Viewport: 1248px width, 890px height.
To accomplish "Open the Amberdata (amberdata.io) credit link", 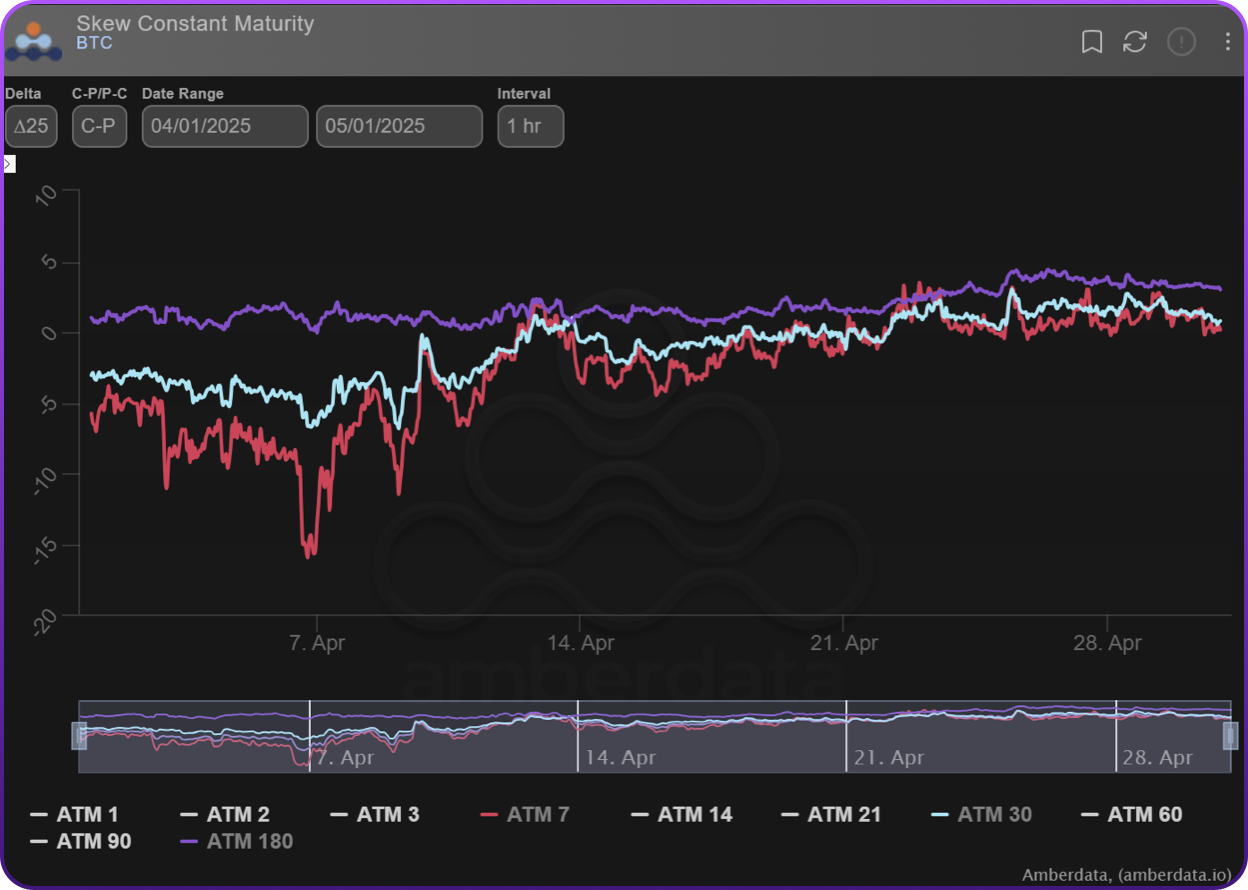I will point(1126,874).
